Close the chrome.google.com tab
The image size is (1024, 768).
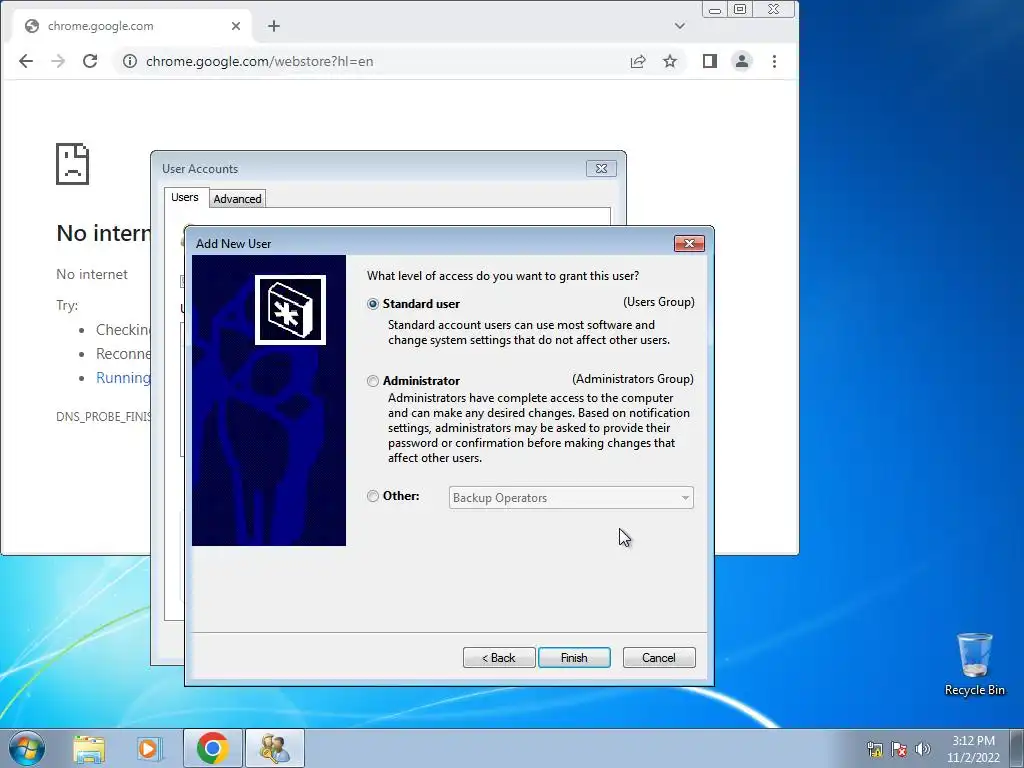(236, 26)
